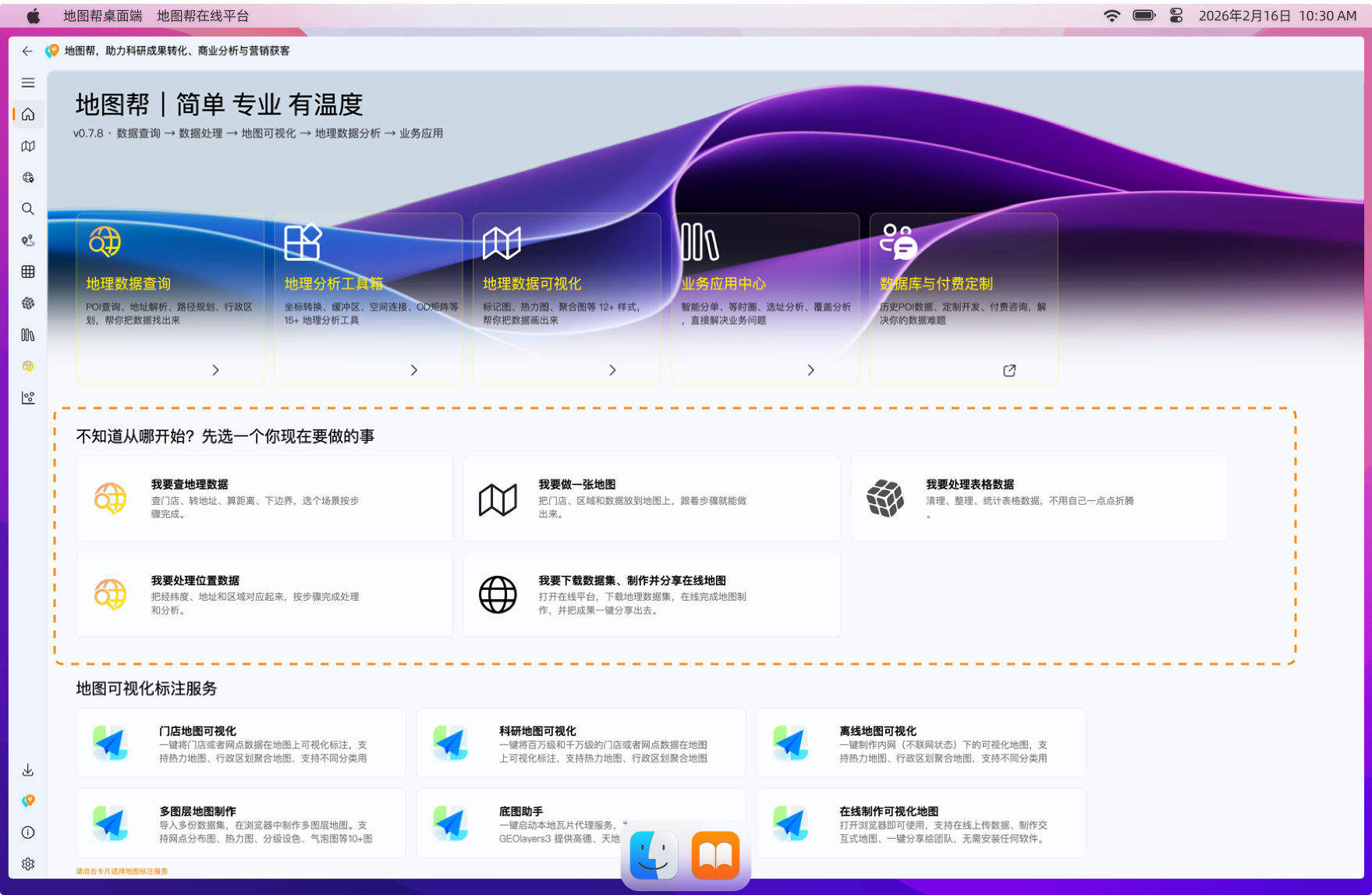1372x895 pixels.
Task: Open the info icon at sidebar bottom
Action: click(x=28, y=833)
